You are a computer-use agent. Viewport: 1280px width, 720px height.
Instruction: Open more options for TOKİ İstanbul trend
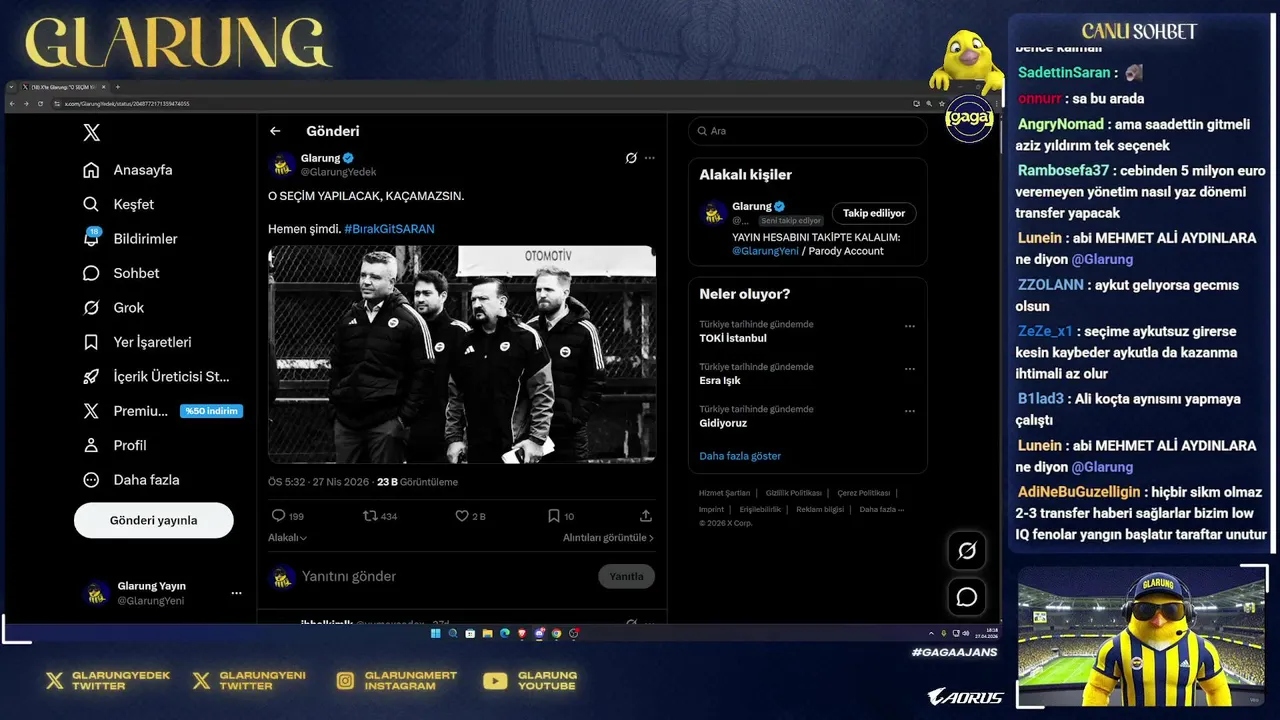pyautogui.click(x=910, y=326)
